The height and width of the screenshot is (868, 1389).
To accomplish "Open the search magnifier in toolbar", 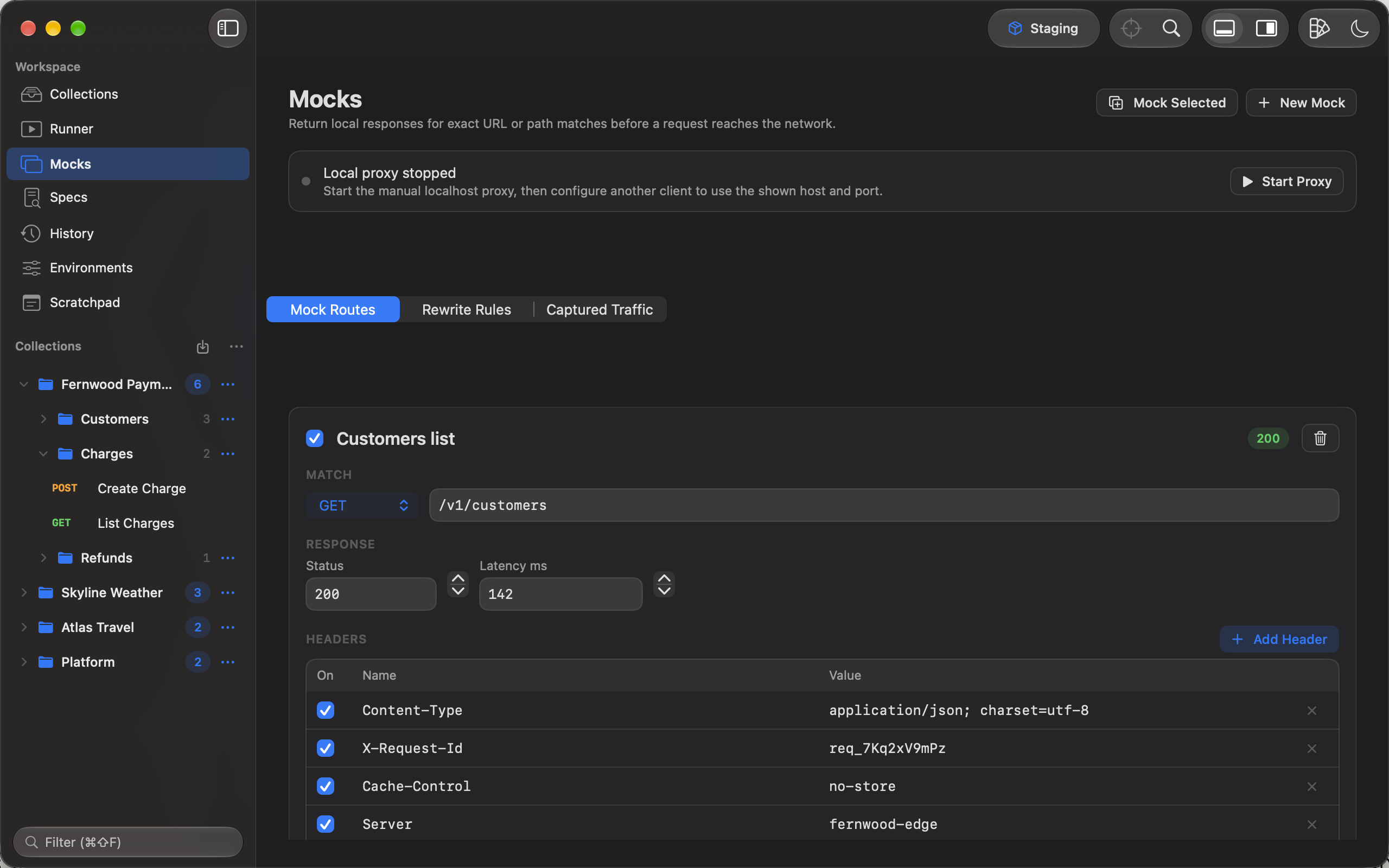I will pos(1171,28).
